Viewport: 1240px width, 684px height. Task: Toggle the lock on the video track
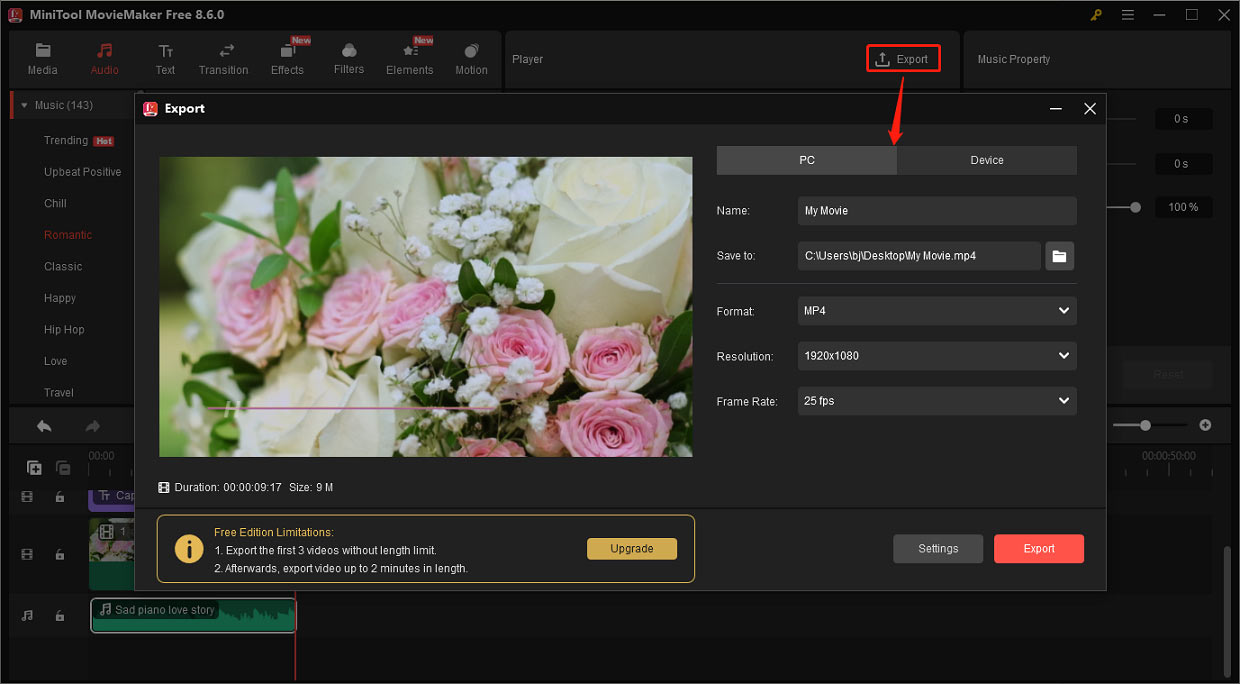(60, 555)
